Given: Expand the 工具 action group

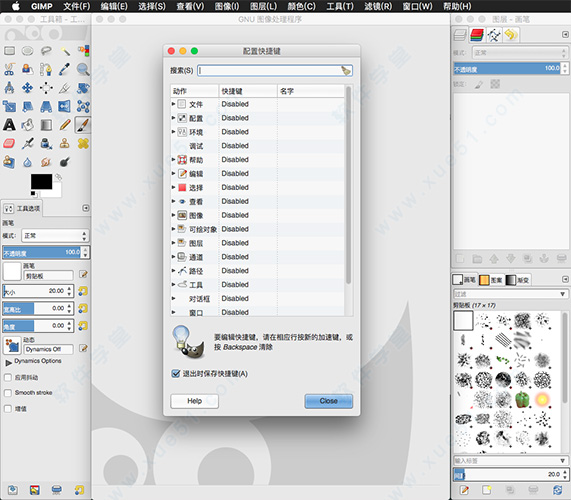Looking at the screenshot, I should click(174, 284).
